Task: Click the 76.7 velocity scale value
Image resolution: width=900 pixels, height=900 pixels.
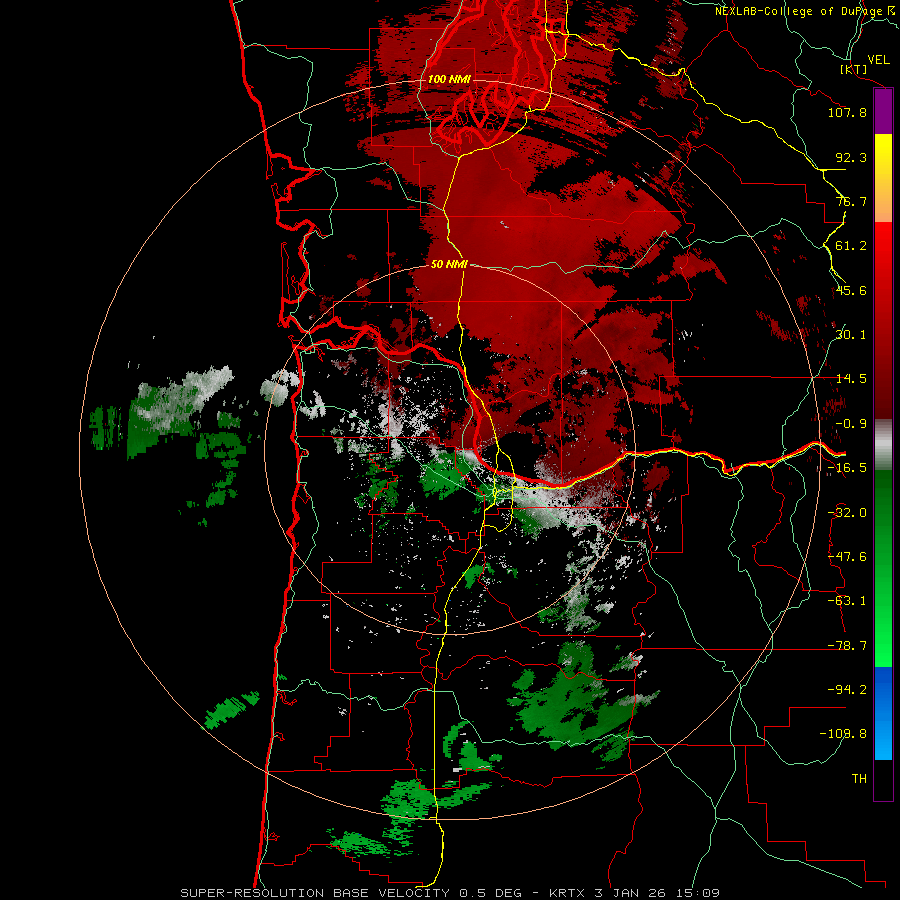Action: point(851,201)
